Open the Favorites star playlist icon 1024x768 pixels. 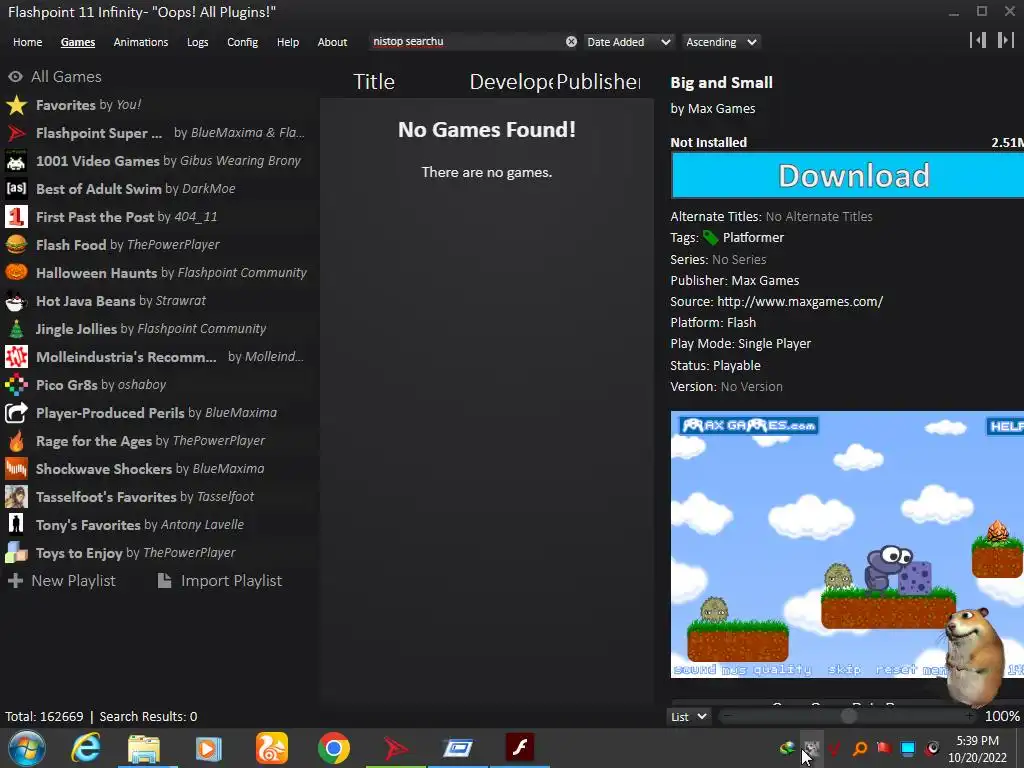tap(16, 105)
